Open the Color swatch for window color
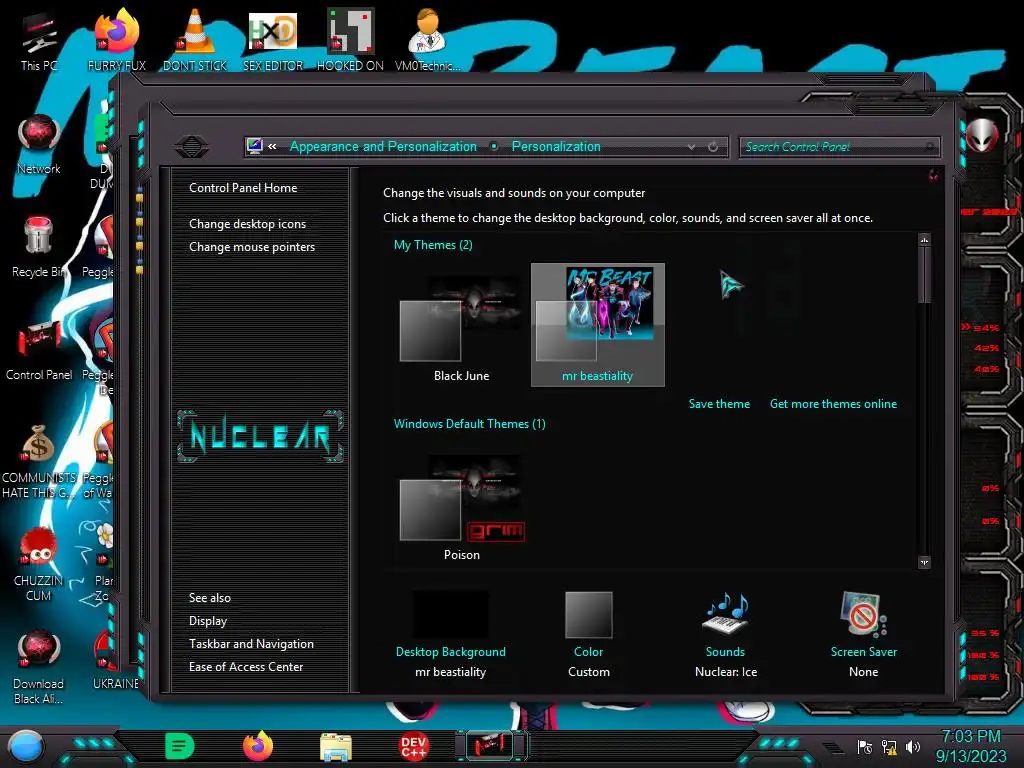This screenshot has width=1024, height=768. click(588, 614)
